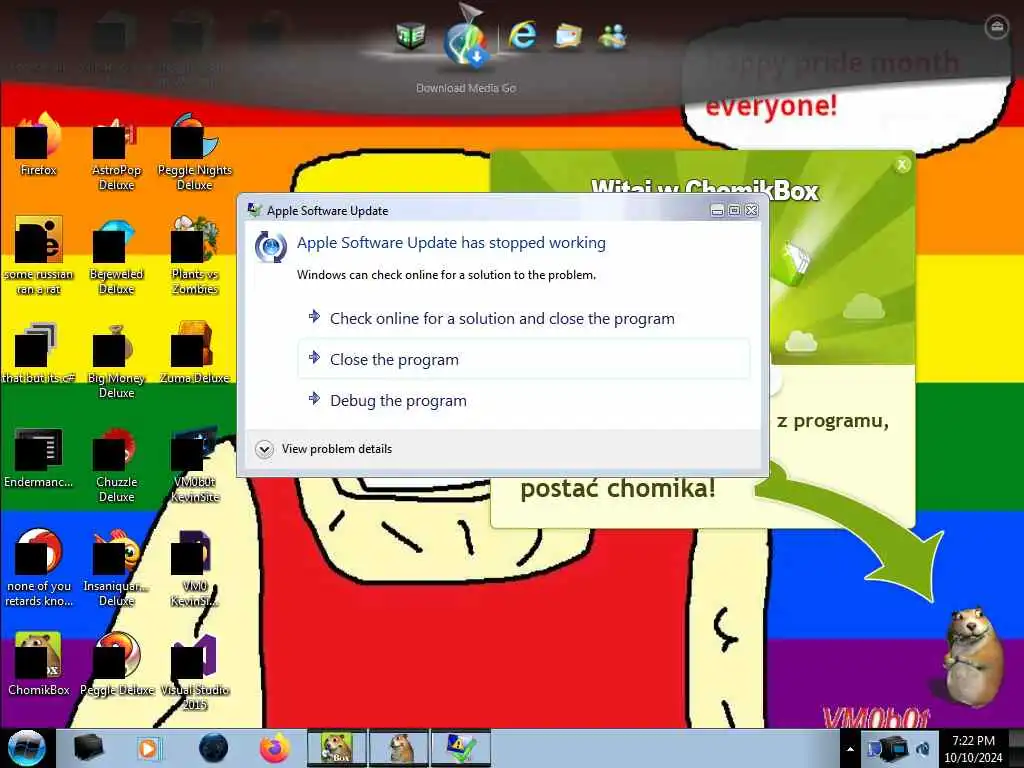This screenshot has height=768, width=1024.
Task: Show hidden system tray icons
Action: point(850,749)
